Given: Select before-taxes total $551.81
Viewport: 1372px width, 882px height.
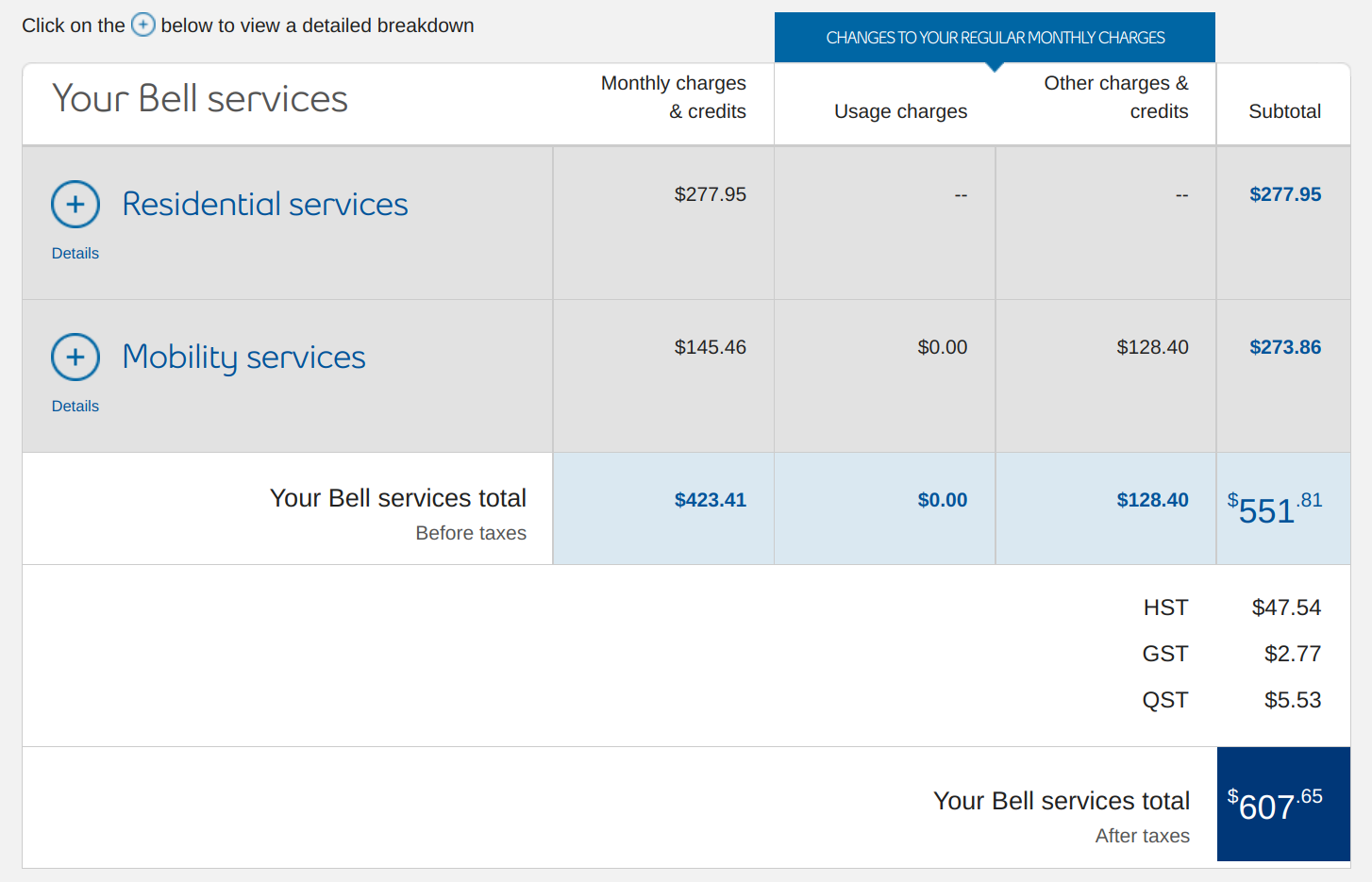Looking at the screenshot, I should (x=1275, y=508).
